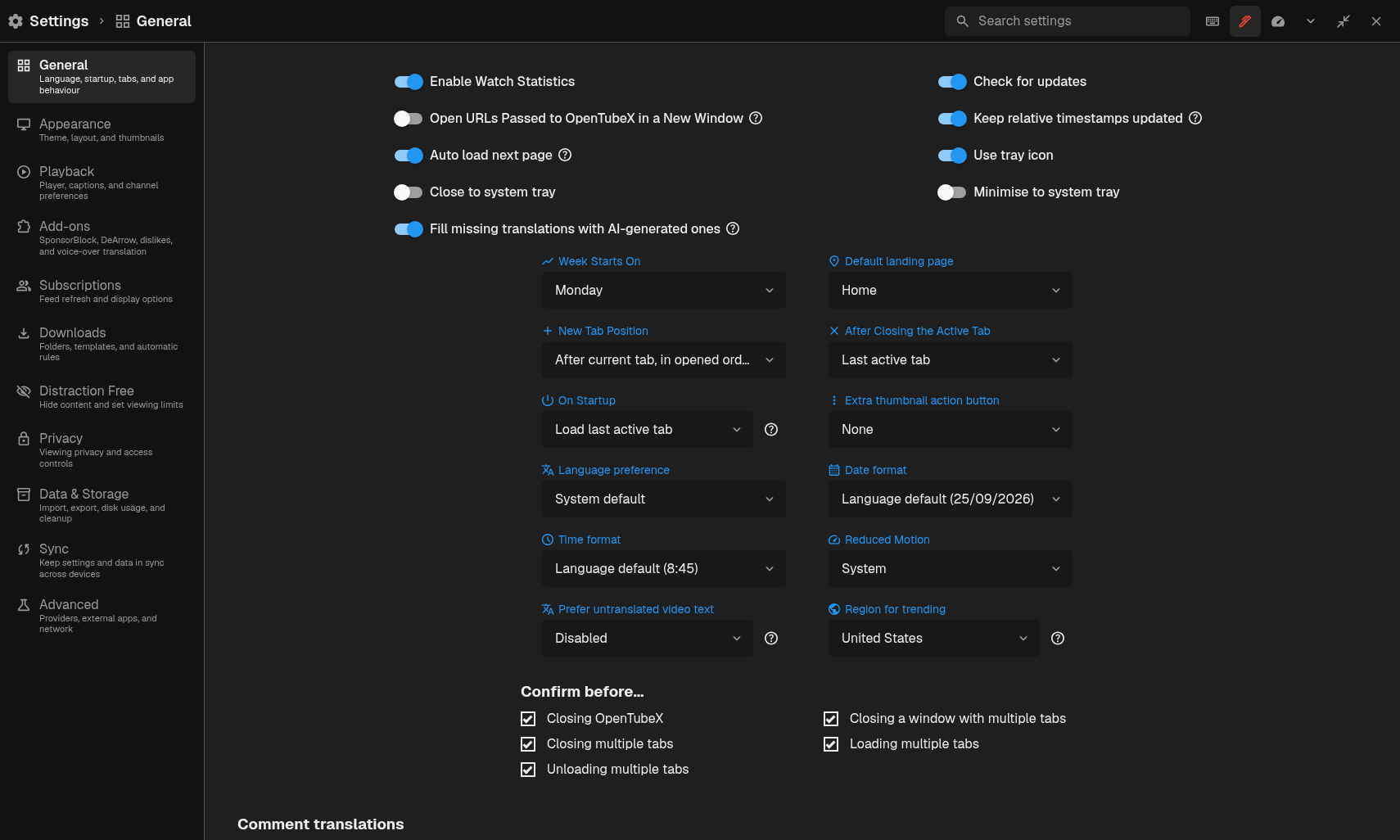1400x840 pixels.
Task: Switch to Privacy settings section
Action: tap(102, 449)
